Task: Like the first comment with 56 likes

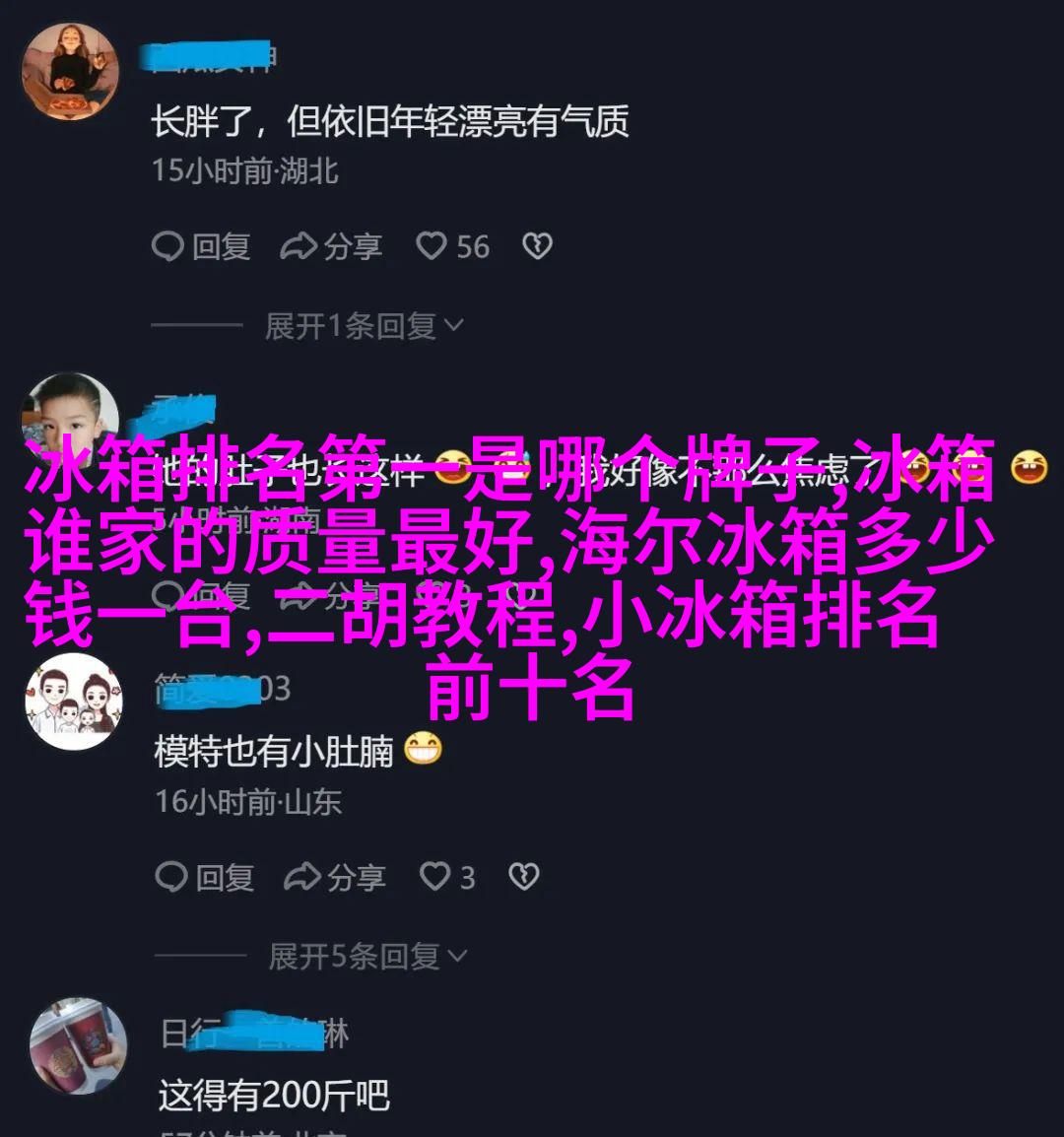Action: (x=431, y=246)
